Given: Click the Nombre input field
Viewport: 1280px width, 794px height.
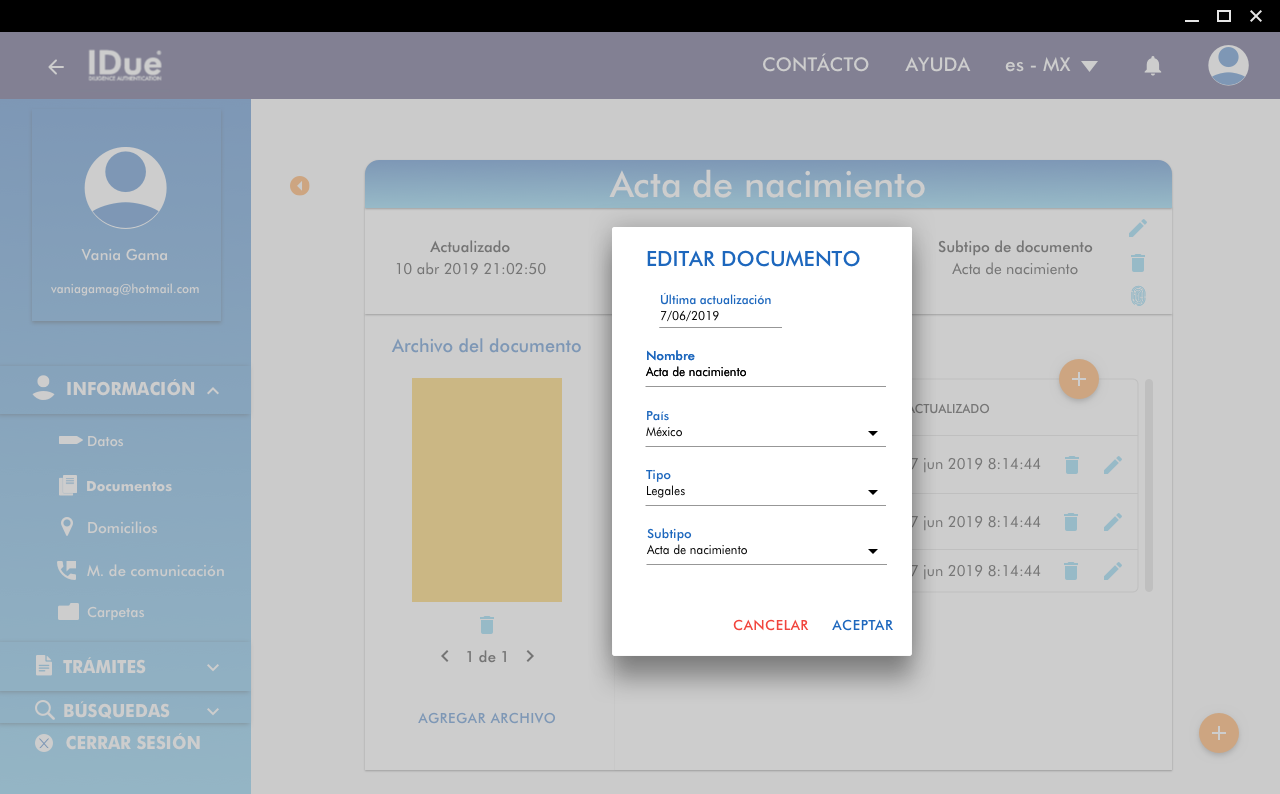Looking at the screenshot, I should pyautogui.click(x=765, y=373).
